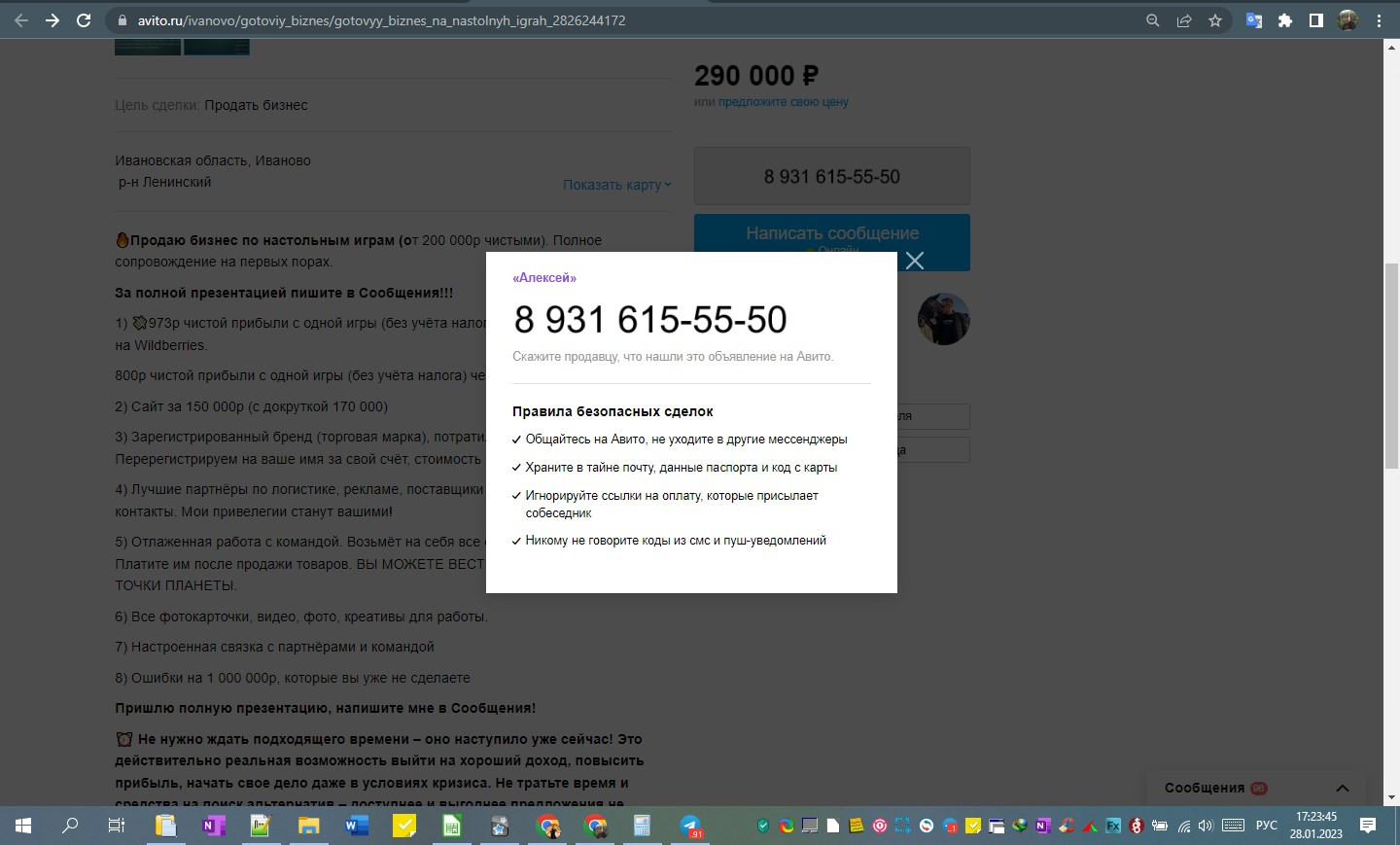Open the clipboard app in the taskbar

tap(165, 826)
